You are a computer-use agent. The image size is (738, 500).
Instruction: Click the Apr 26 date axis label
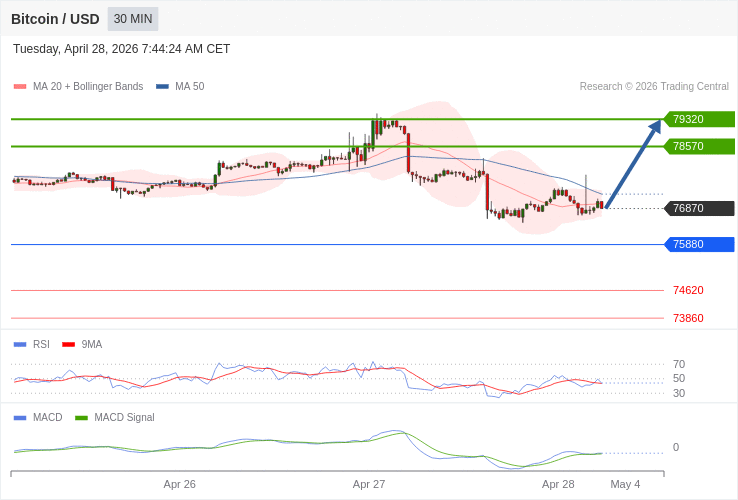(x=180, y=484)
